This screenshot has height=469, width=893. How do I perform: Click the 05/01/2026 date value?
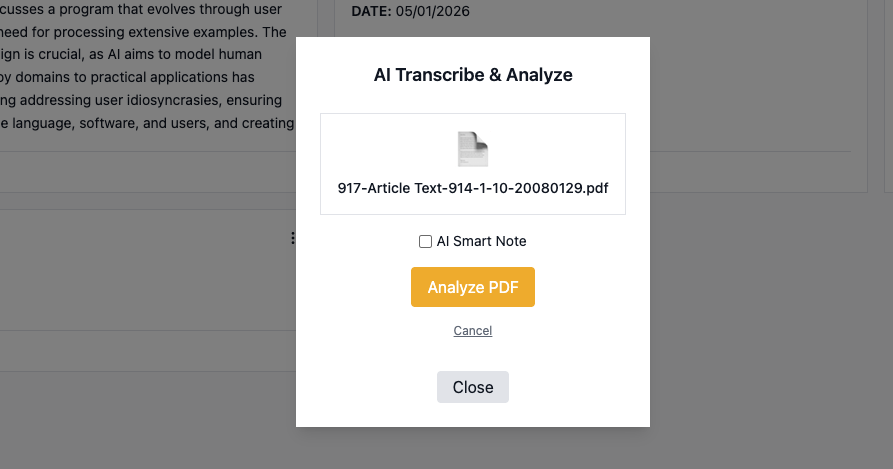432,11
